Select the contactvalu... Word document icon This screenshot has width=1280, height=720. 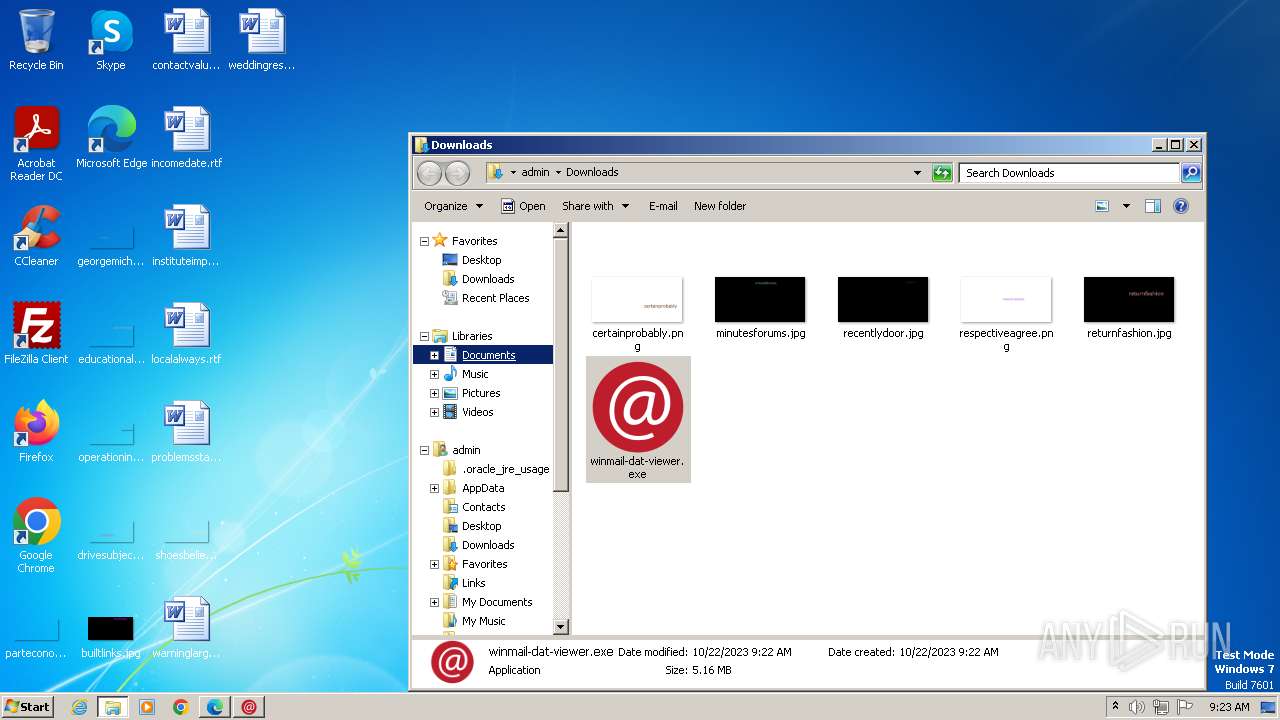[187, 40]
